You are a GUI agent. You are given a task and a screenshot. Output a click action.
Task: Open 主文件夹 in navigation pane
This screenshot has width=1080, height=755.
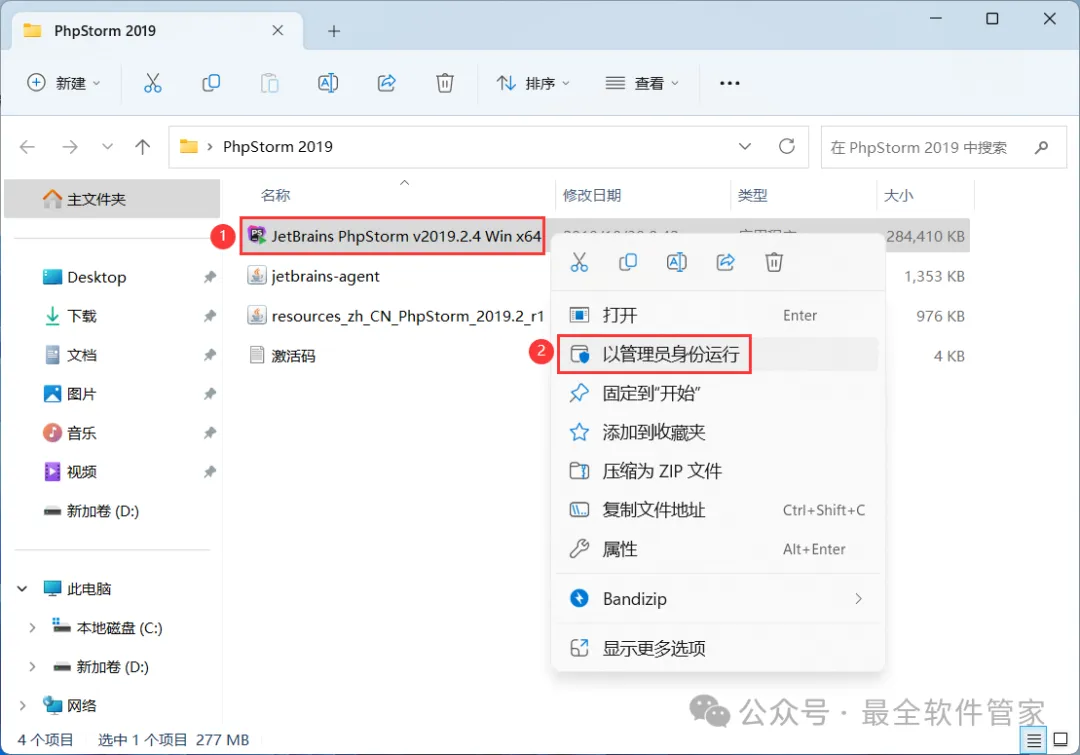pos(112,199)
